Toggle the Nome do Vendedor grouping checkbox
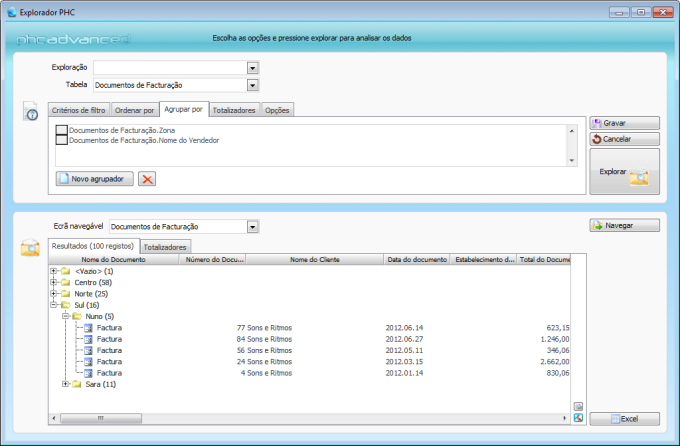680x446 pixels. pos(62,140)
